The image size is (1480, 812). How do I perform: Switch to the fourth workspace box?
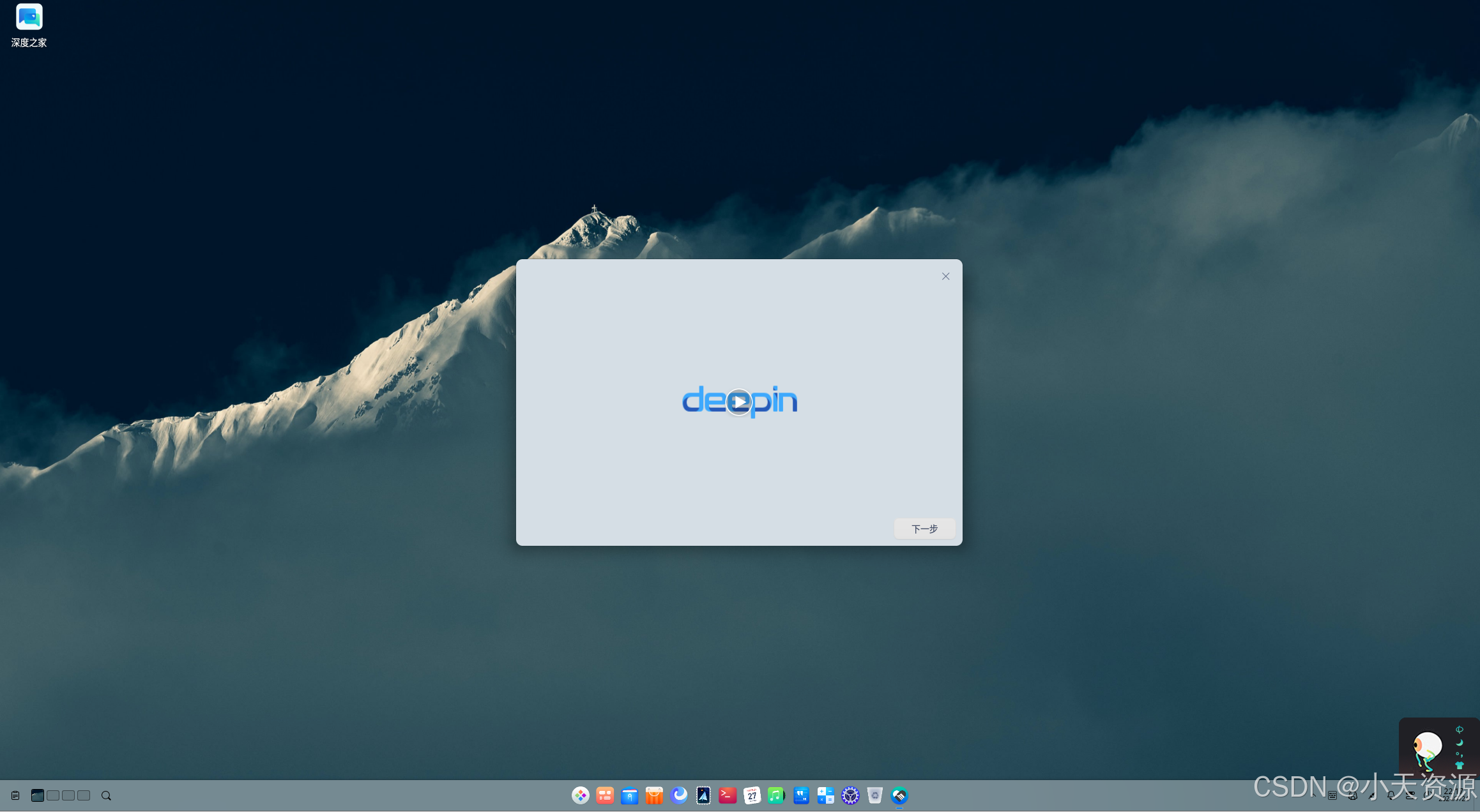(x=84, y=795)
